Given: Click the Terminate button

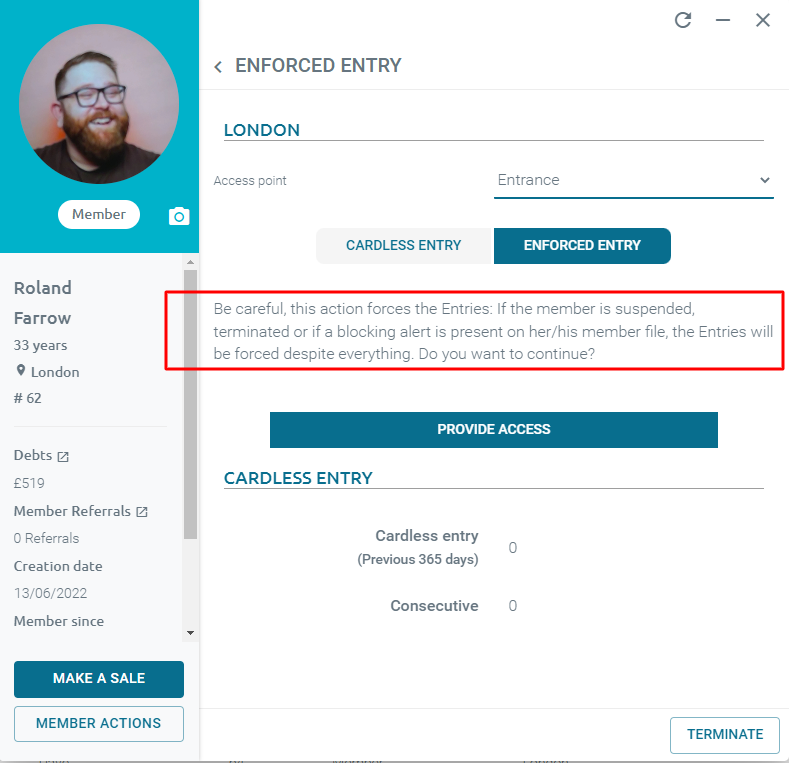Looking at the screenshot, I should 725,735.
